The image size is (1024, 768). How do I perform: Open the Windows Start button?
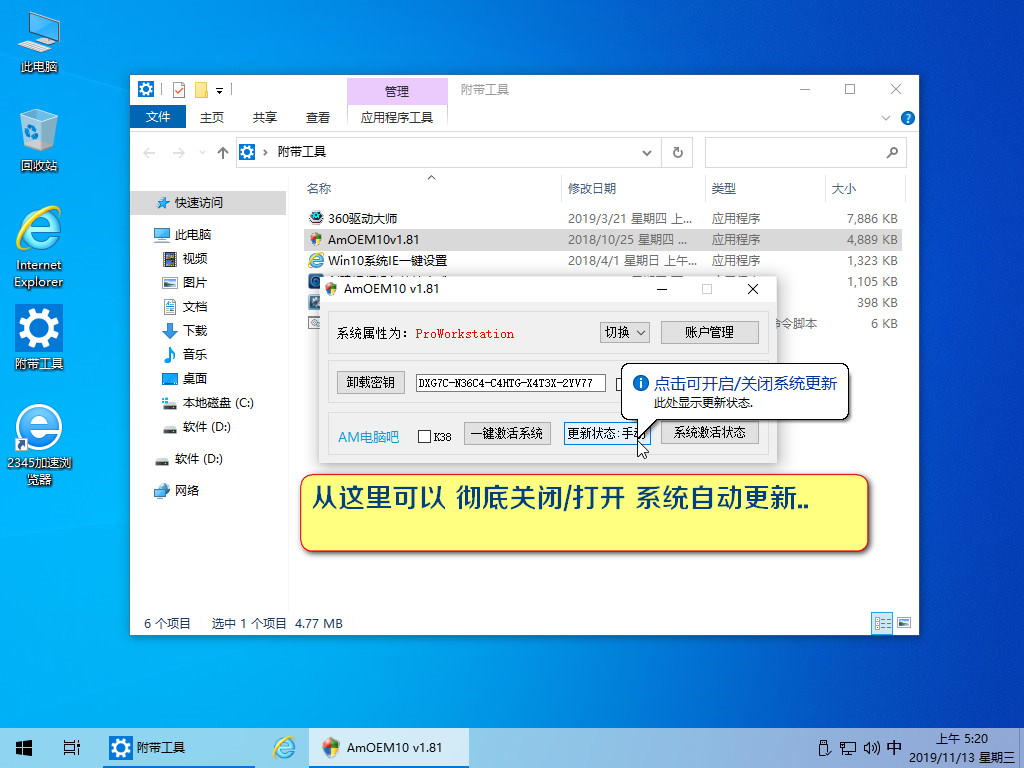click(24, 748)
